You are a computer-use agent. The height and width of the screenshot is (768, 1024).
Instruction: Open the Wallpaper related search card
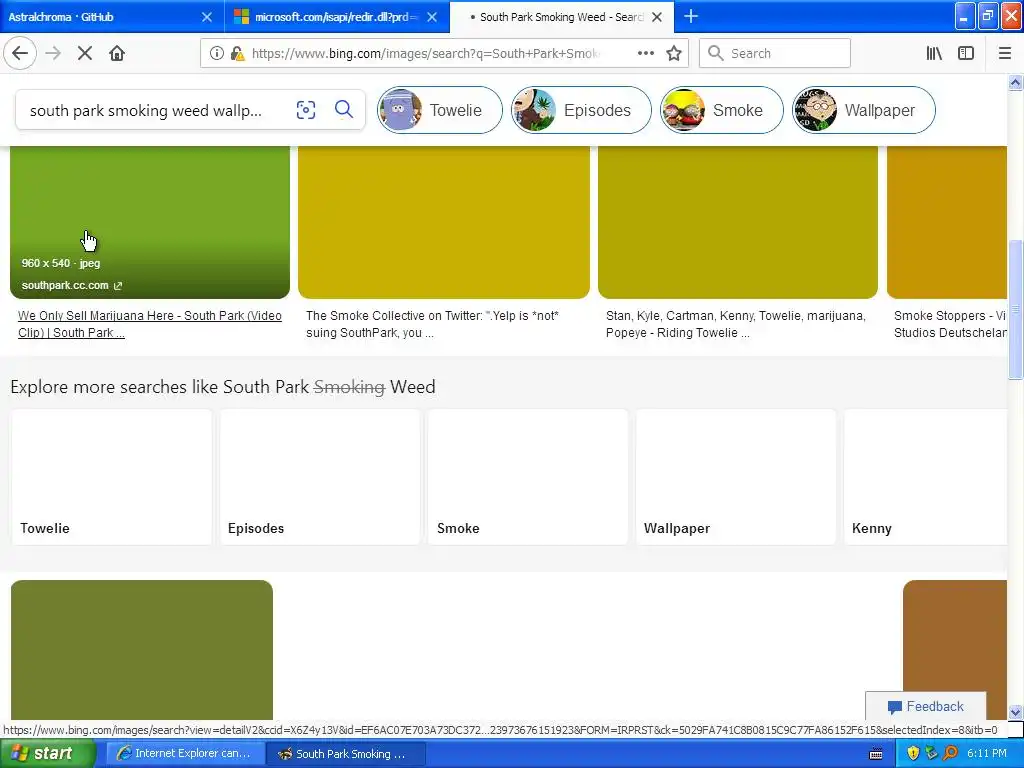click(x=736, y=477)
